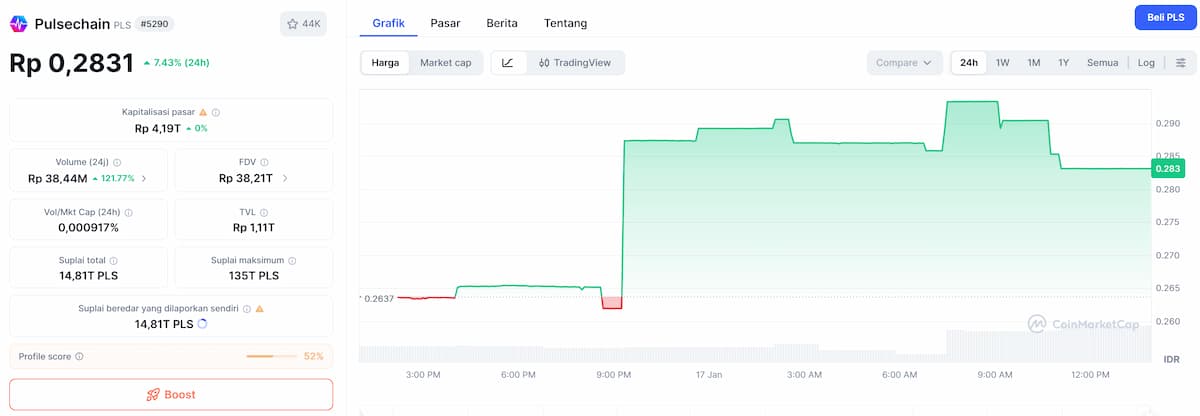This screenshot has height=416, width=1200.
Task: Click the Profile score progress bar
Action: [271, 356]
